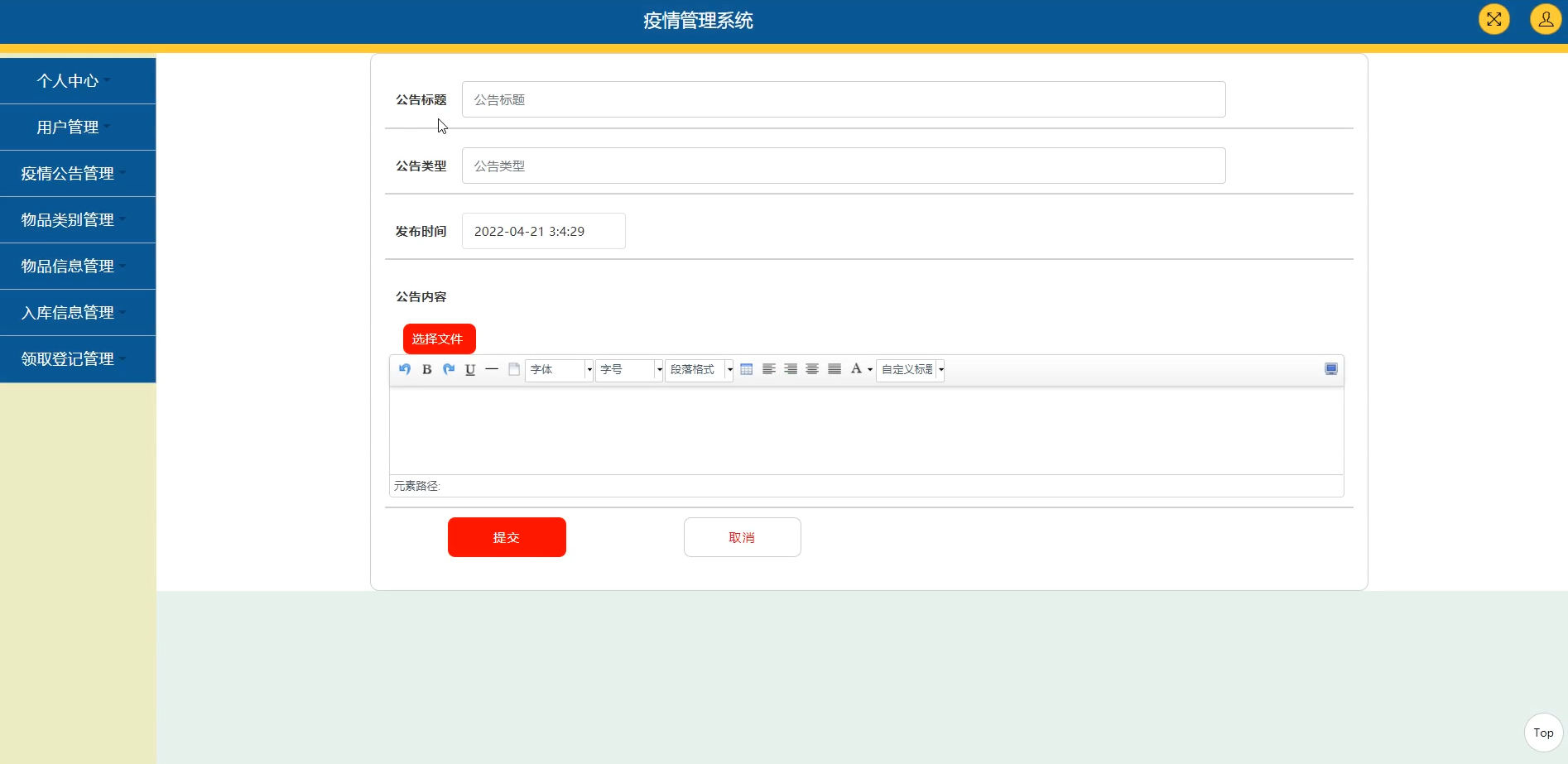Expand the 物品信息管理 sidebar menu
1568x764 pixels.
pyautogui.click(x=78, y=267)
